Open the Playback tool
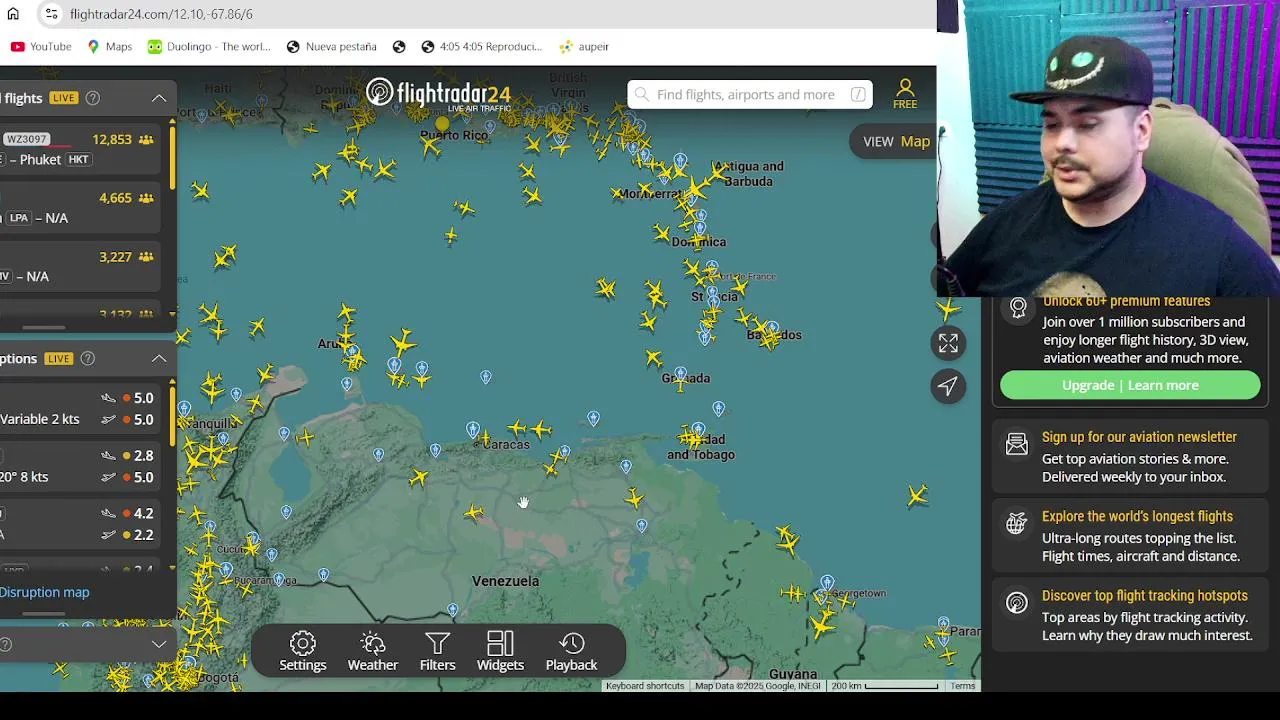Viewport: 1280px width, 720px height. click(x=571, y=652)
